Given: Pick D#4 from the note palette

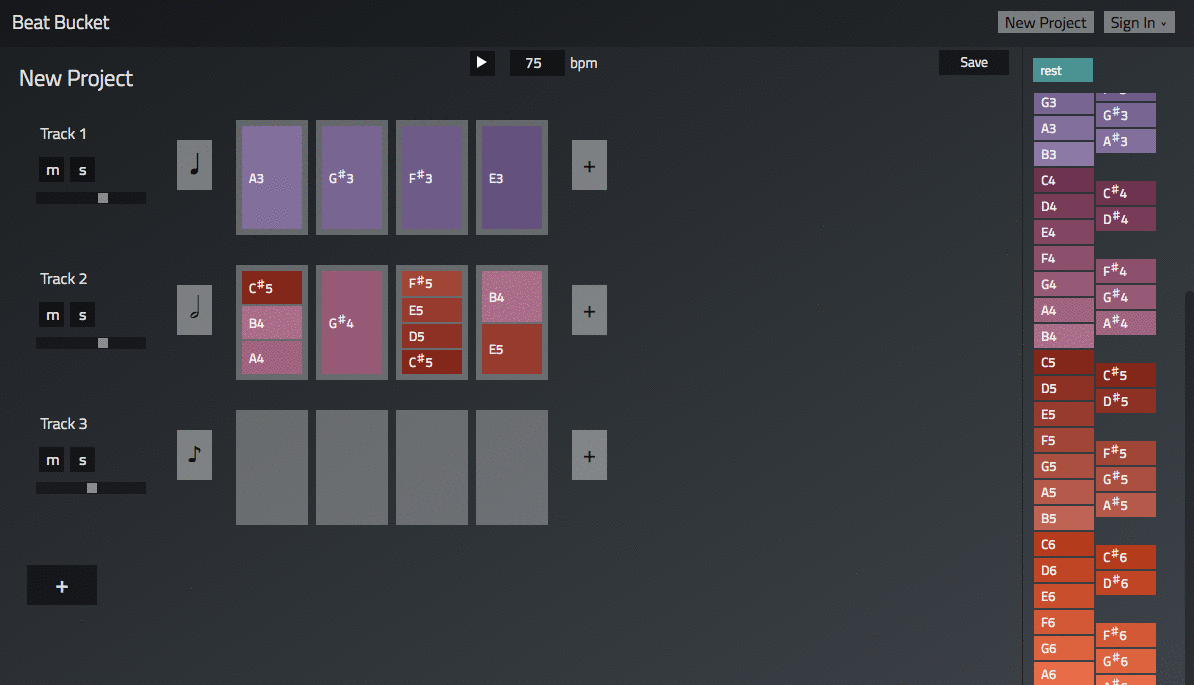Looking at the screenshot, I should tap(1125, 218).
